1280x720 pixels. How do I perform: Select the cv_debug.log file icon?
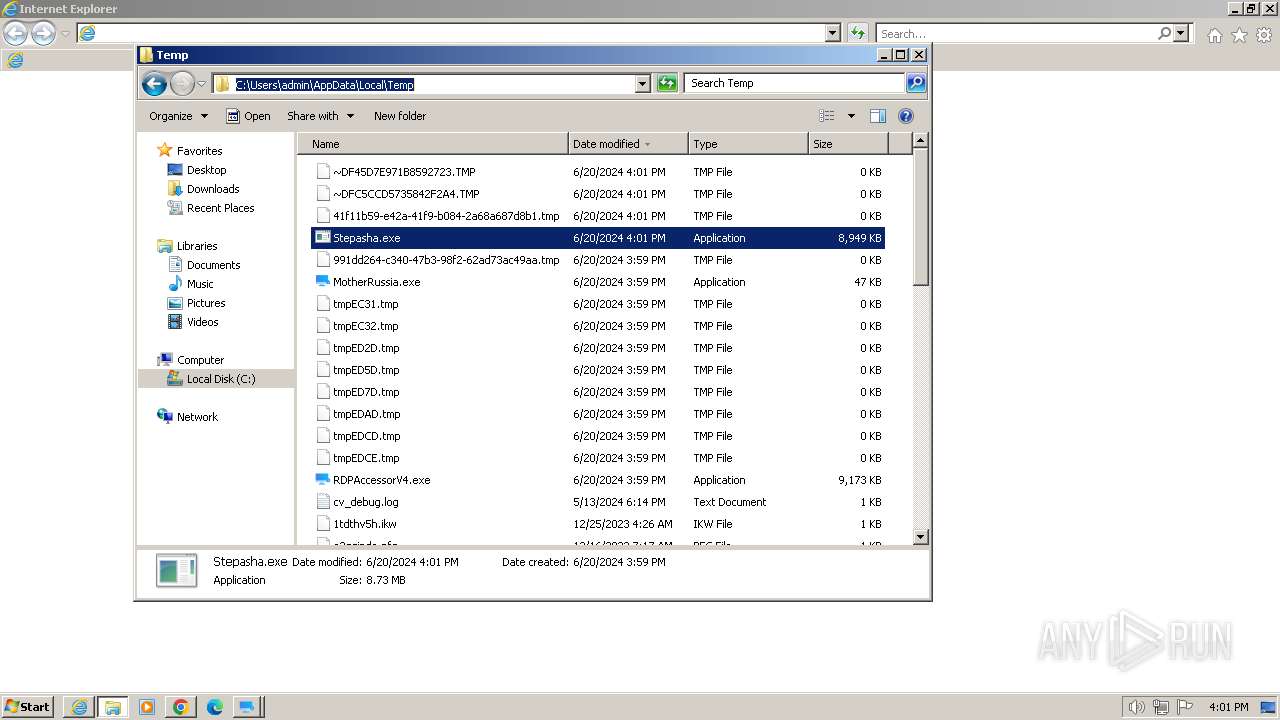(322, 502)
